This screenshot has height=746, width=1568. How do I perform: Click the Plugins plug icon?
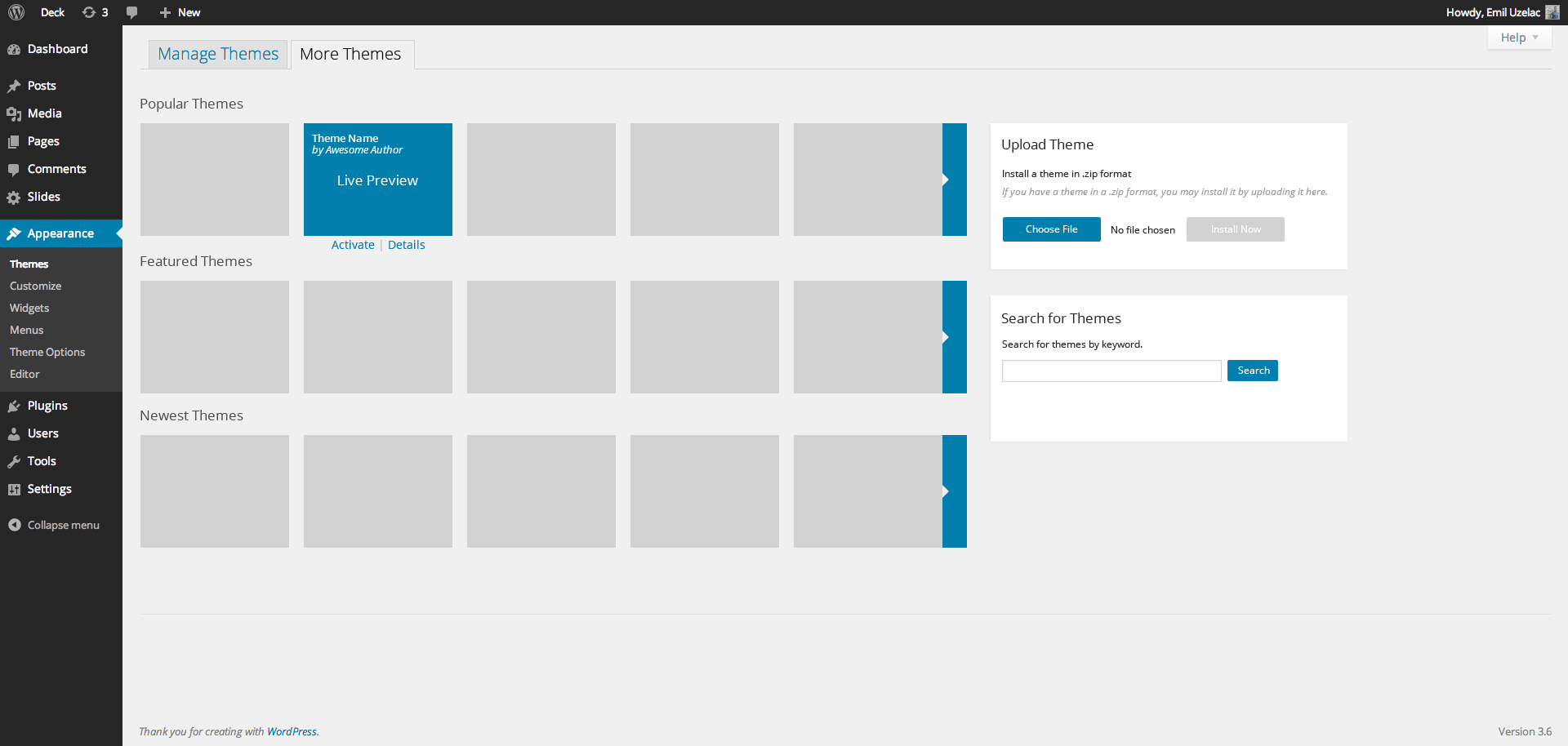pyautogui.click(x=14, y=406)
